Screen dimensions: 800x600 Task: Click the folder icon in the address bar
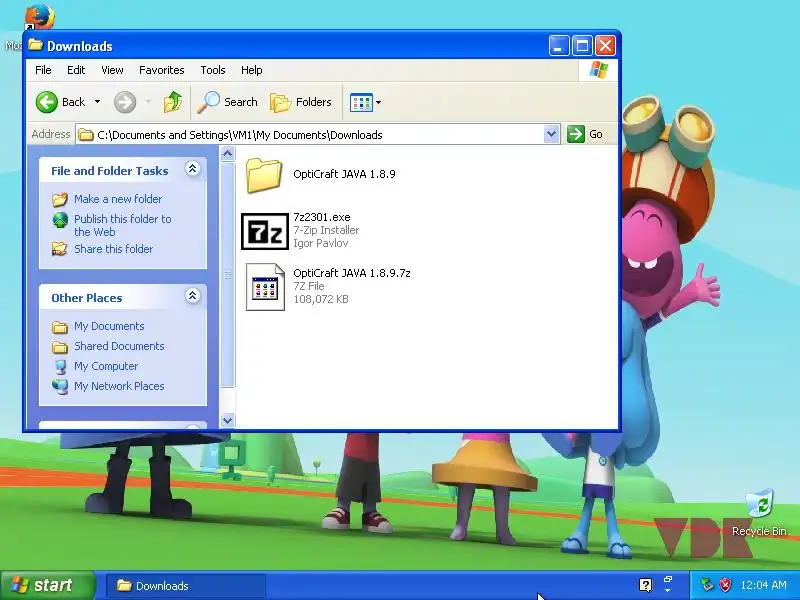click(x=86, y=135)
